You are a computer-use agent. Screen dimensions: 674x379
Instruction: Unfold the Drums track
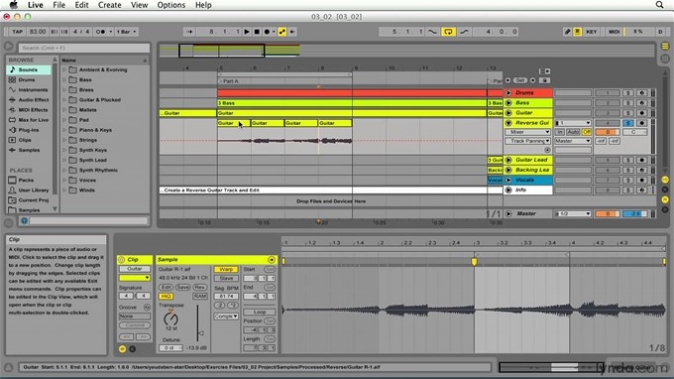(509, 93)
